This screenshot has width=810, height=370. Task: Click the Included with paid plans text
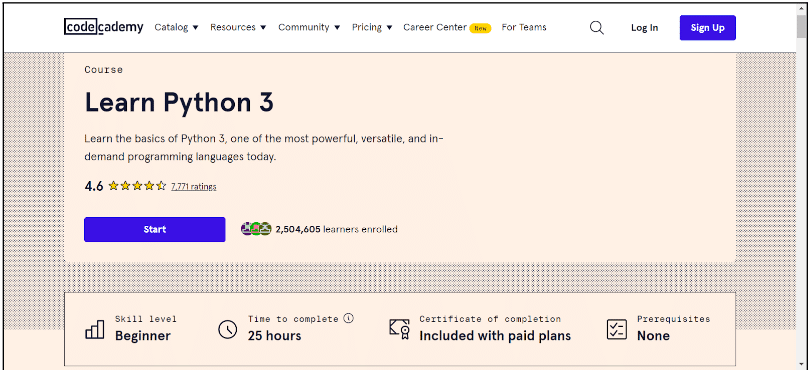tap(495, 336)
